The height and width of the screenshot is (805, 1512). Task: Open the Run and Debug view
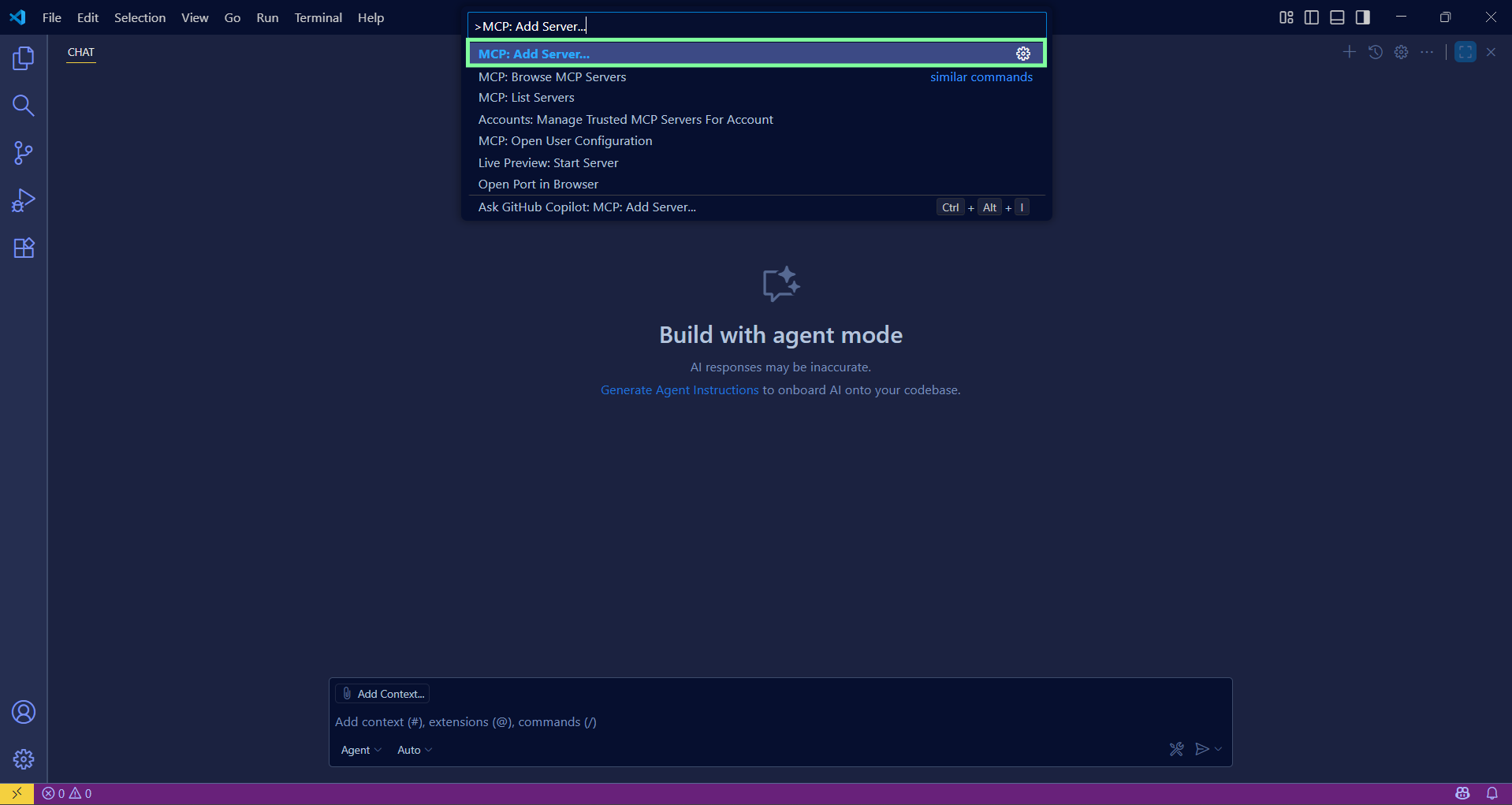pyautogui.click(x=24, y=200)
